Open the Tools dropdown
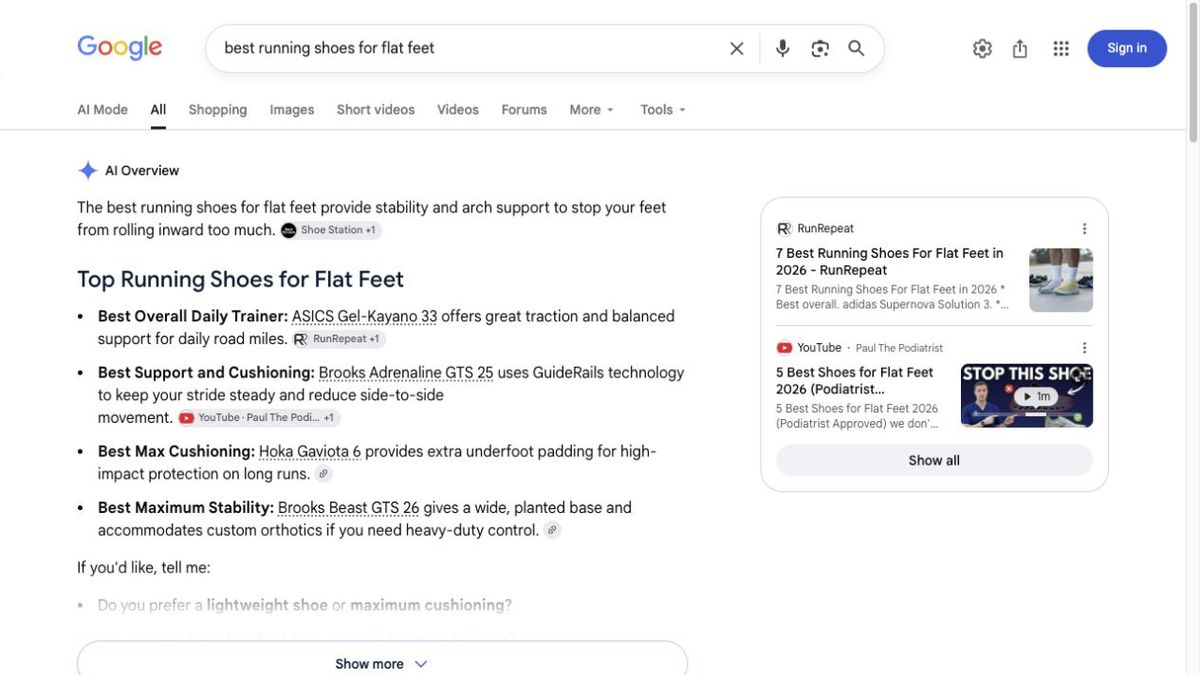Image resolution: width=1200 pixels, height=675 pixels. (x=663, y=110)
